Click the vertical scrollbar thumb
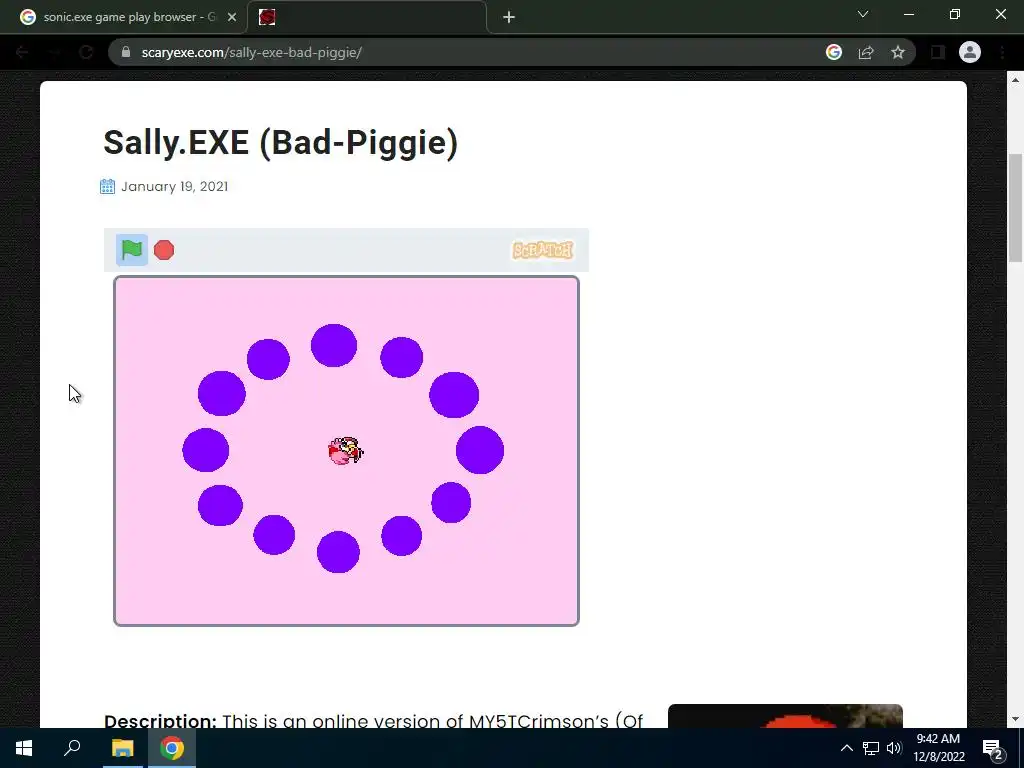 pyautogui.click(x=1016, y=208)
